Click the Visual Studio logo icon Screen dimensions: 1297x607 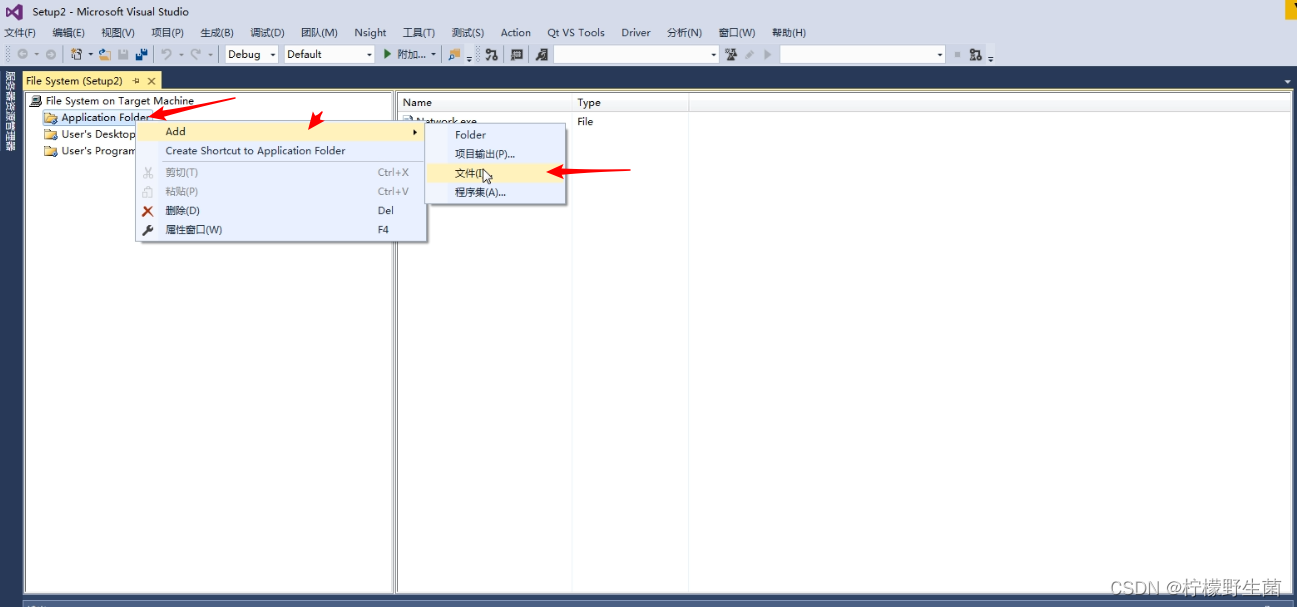point(14,12)
